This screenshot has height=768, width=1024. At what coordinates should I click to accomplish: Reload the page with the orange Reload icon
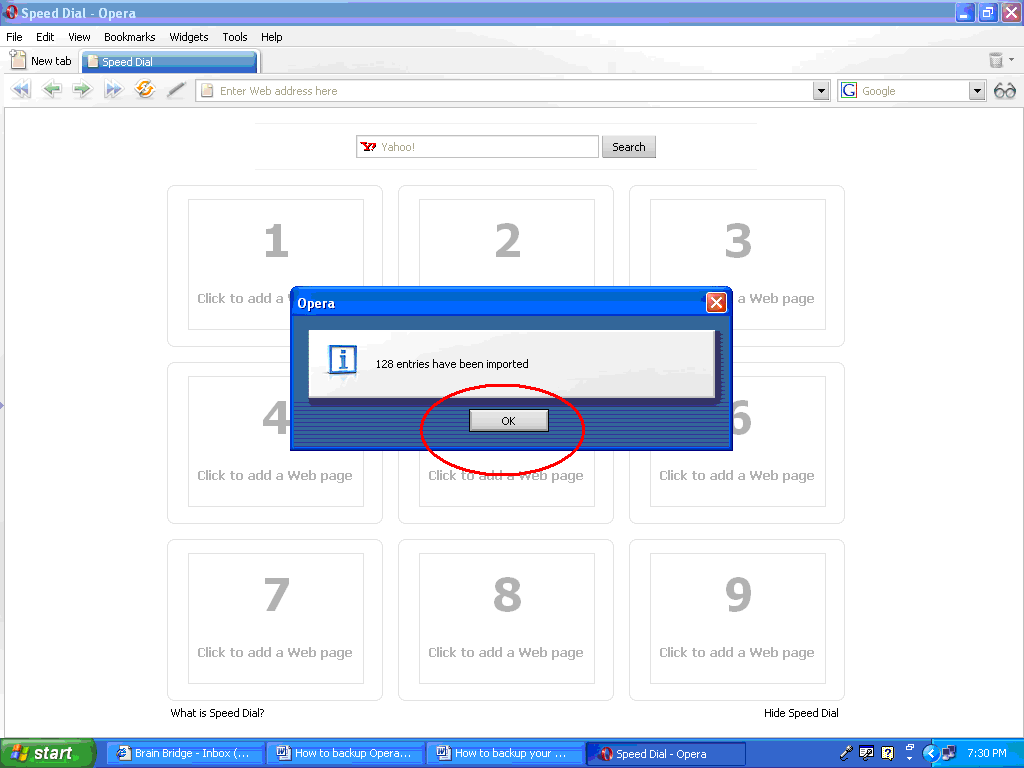point(144,89)
